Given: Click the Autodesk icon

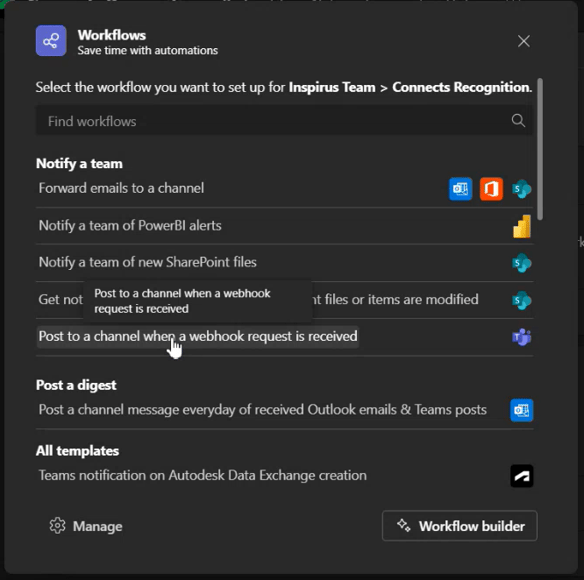Looking at the screenshot, I should pos(521,476).
